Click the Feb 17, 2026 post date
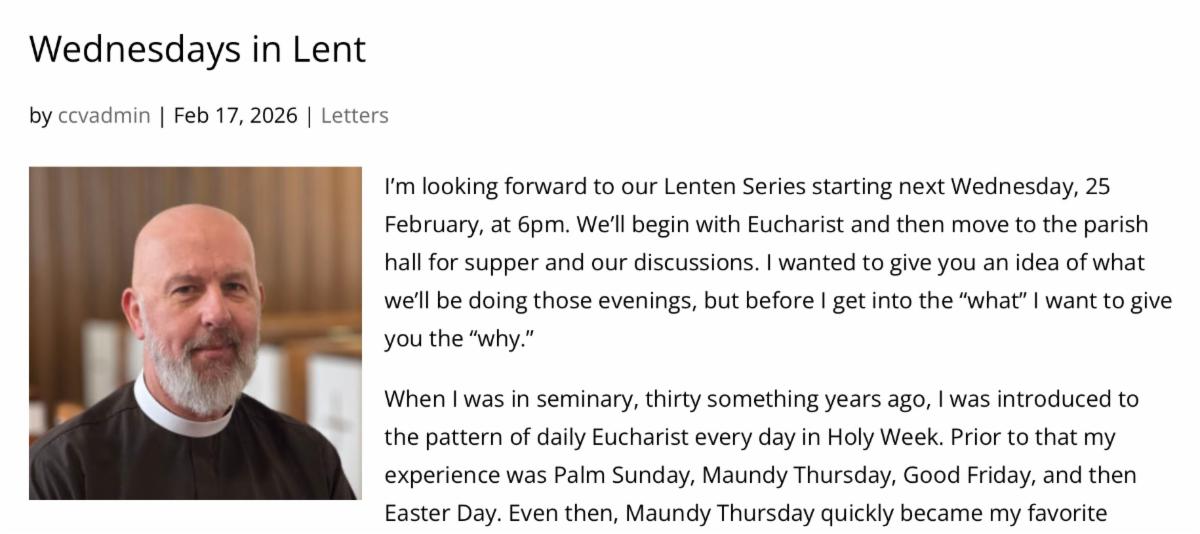Viewport: 1200px width, 534px height. pyautogui.click(x=235, y=116)
